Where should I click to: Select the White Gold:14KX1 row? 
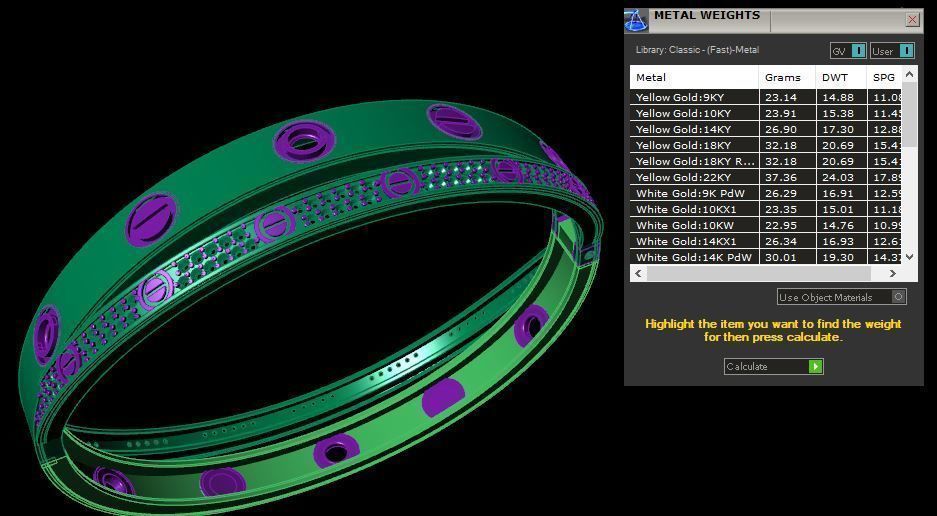point(765,242)
